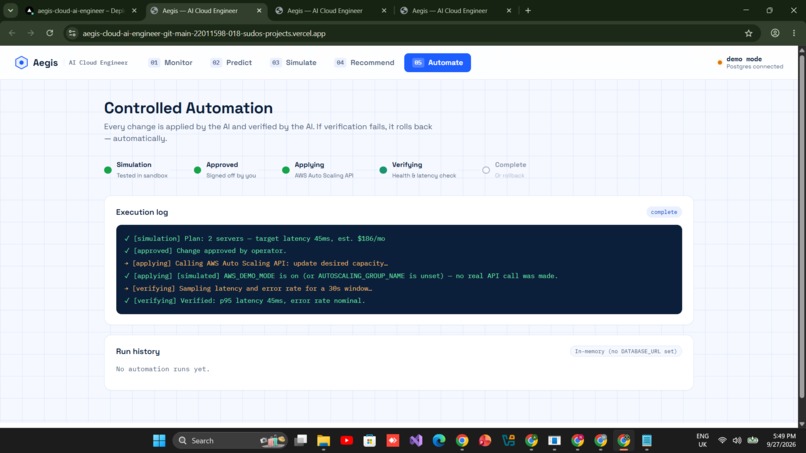Reload the current page
Image resolution: width=806 pixels, height=453 pixels.
(x=50, y=33)
